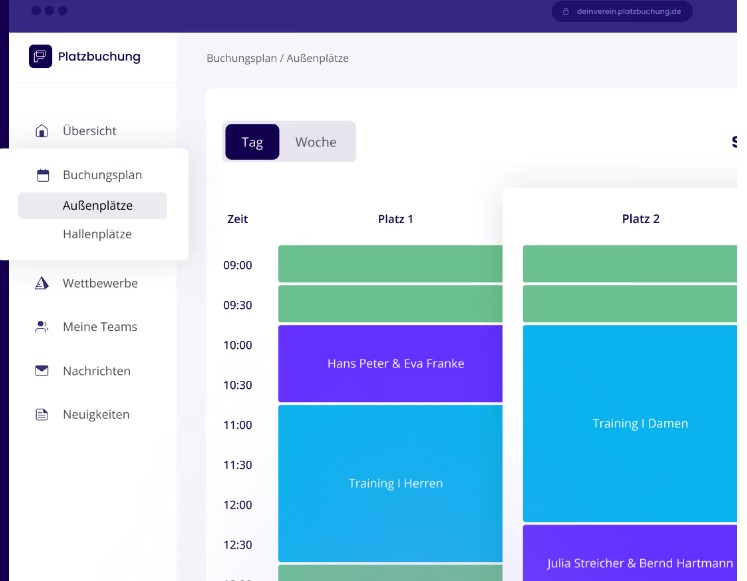The height and width of the screenshot is (581, 747).
Task: Open the Training I Herren block
Action: [395, 483]
